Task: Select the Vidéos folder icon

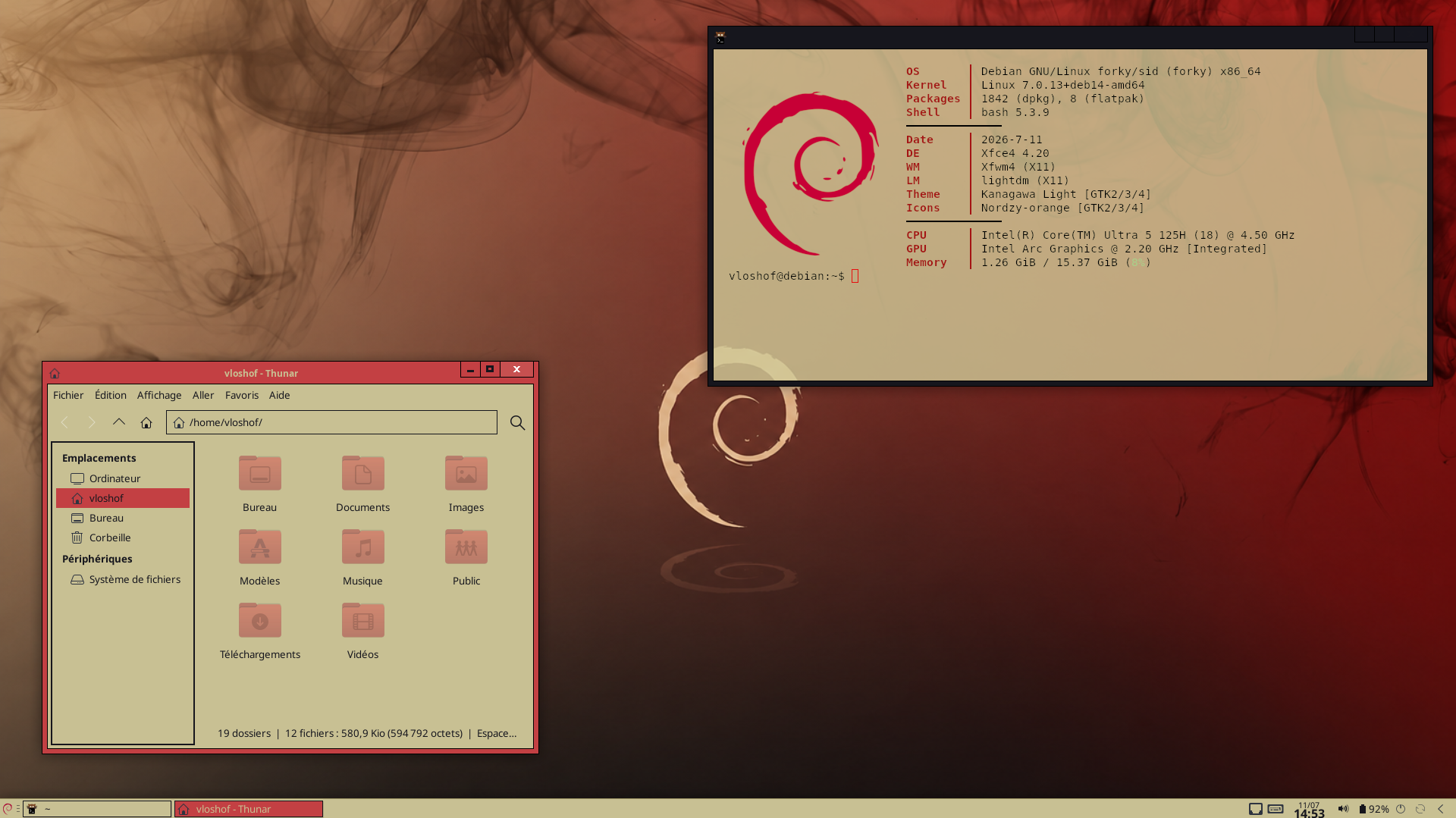Action: click(363, 620)
